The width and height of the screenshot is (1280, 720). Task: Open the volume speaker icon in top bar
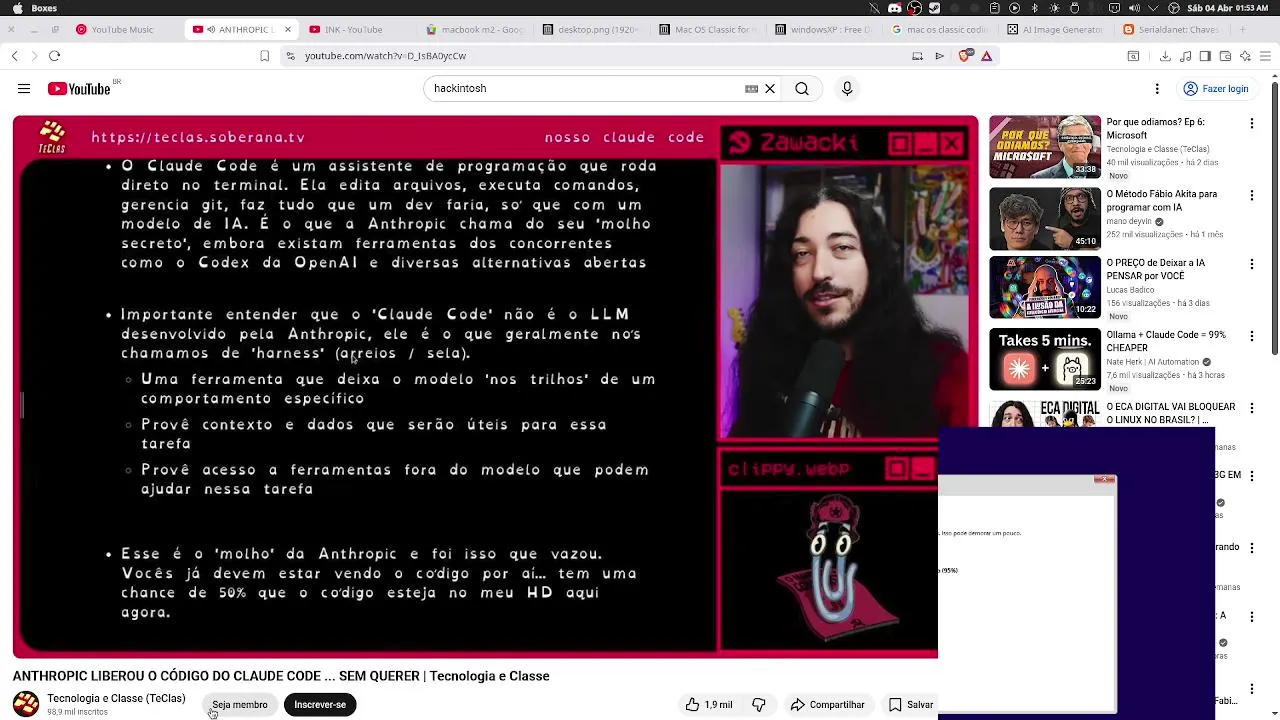pos(1134,8)
